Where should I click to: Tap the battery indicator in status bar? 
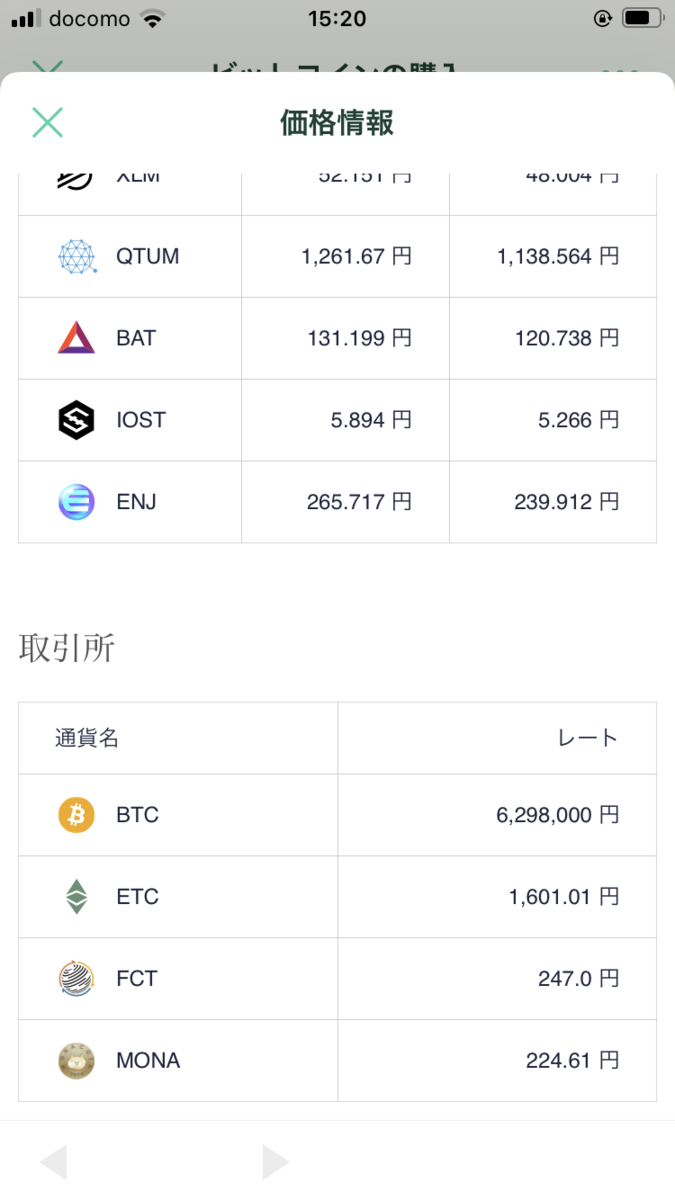coord(642,18)
